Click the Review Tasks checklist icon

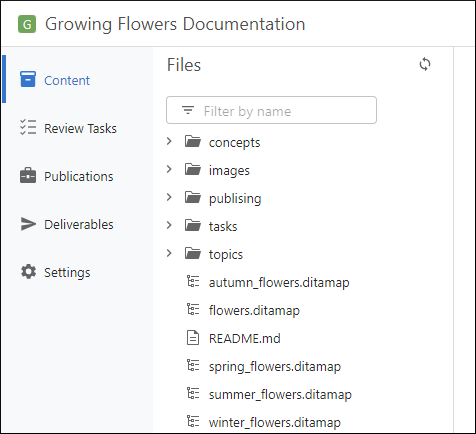(28, 127)
